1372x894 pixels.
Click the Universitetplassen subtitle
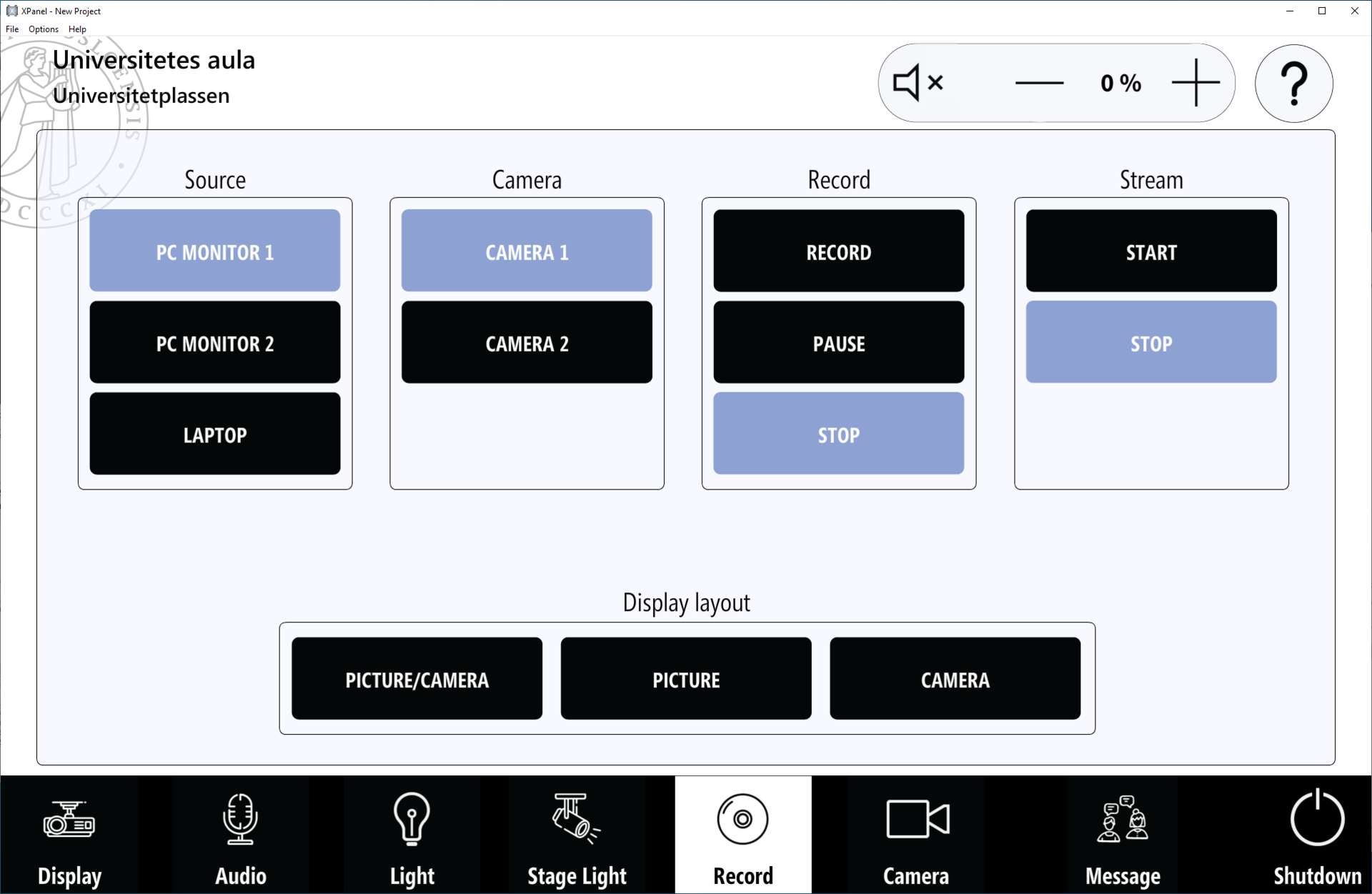tap(141, 96)
